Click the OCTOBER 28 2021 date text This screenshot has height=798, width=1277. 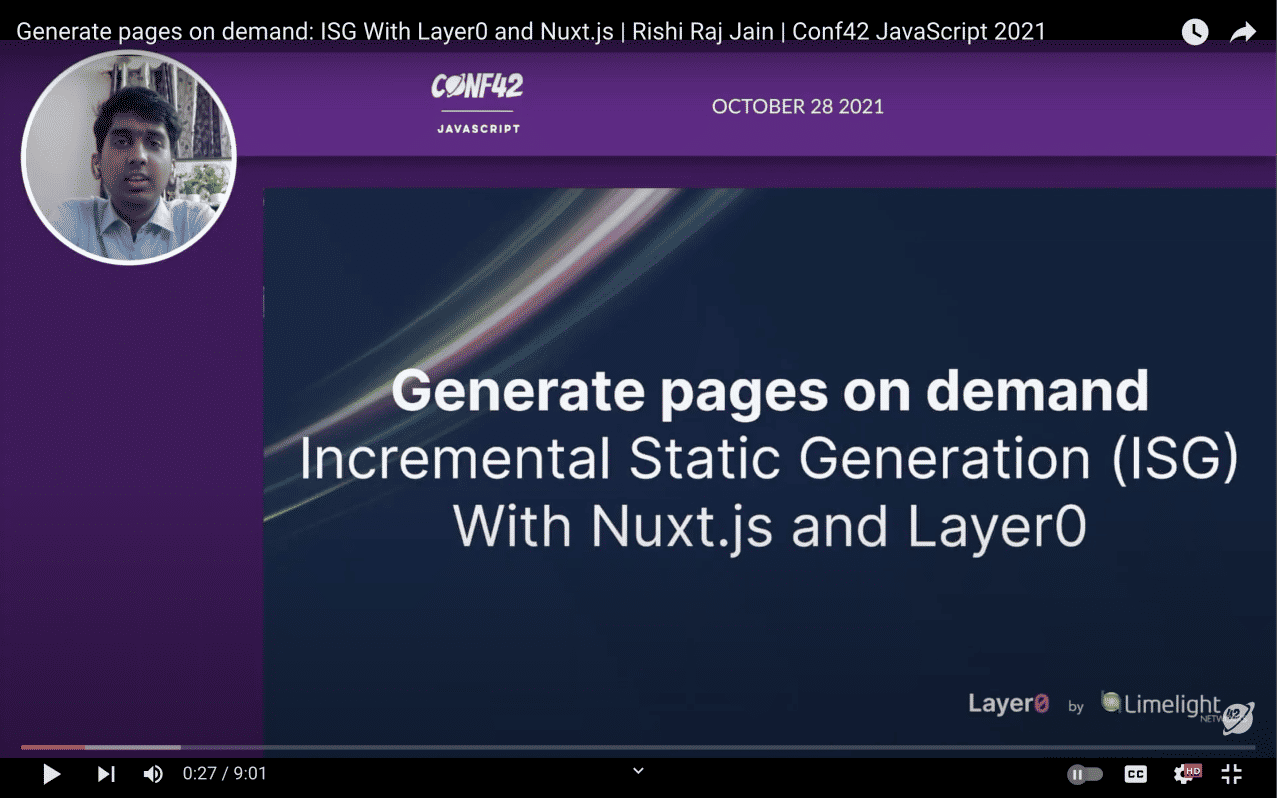tap(798, 107)
